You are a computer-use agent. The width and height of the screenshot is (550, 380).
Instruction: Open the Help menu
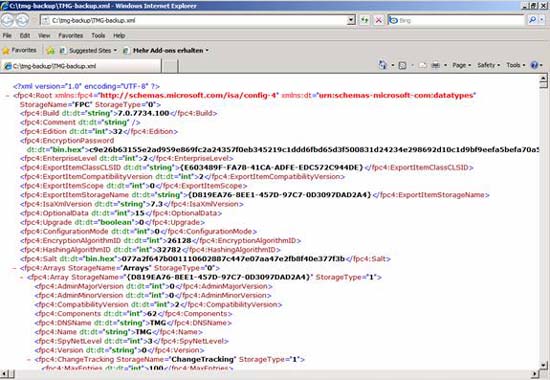click(119, 35)
